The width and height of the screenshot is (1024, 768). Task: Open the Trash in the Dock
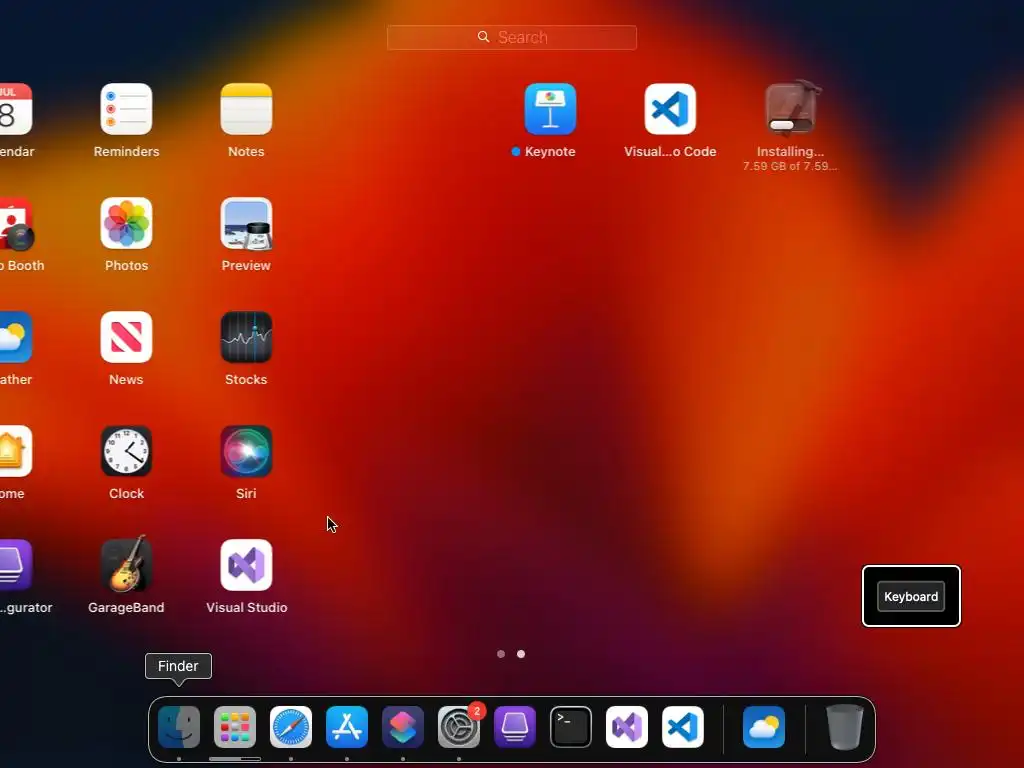(x=845, y=727)
